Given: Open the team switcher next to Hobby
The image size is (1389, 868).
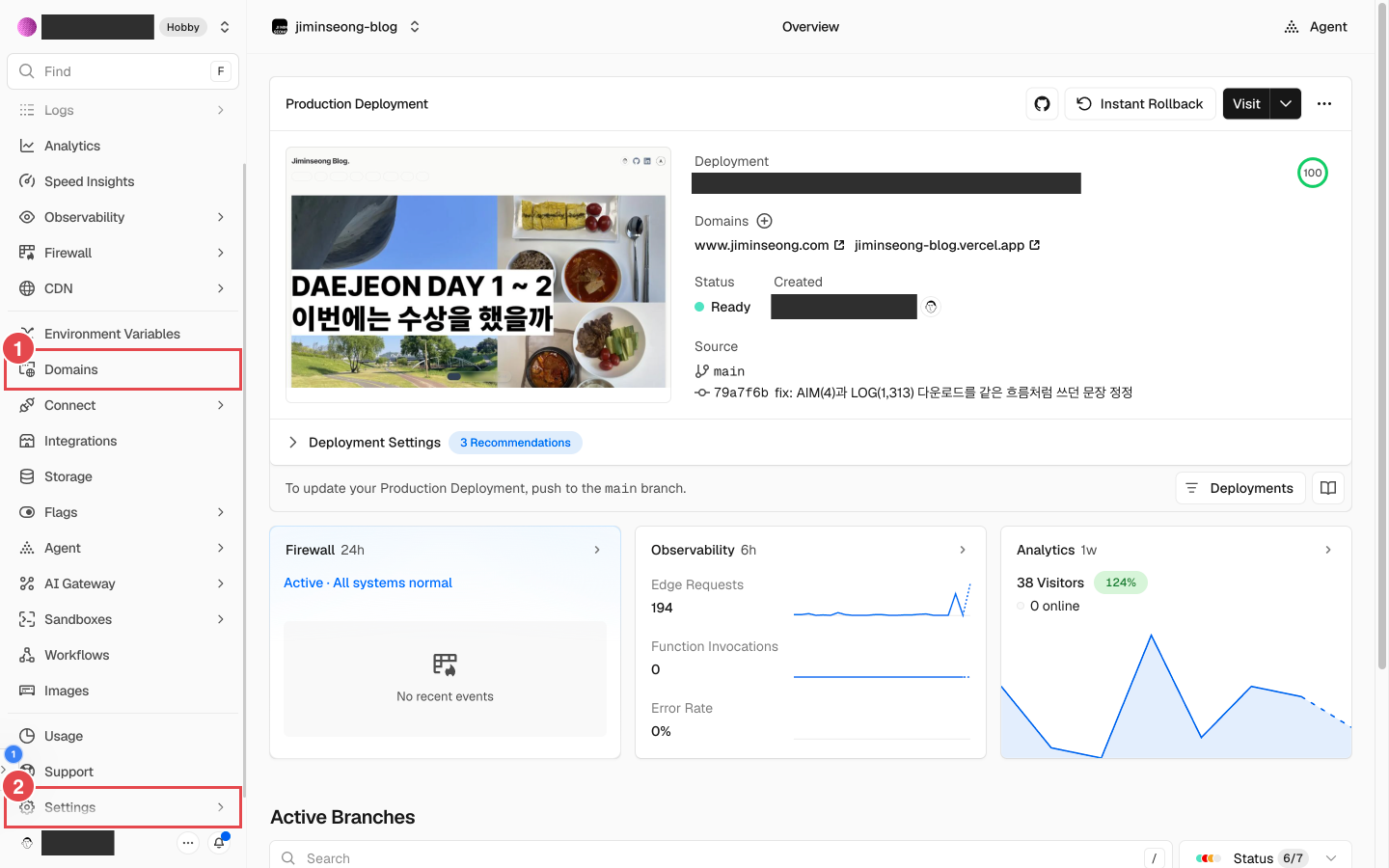Looking at the screenshot, I should coord(225,27).
